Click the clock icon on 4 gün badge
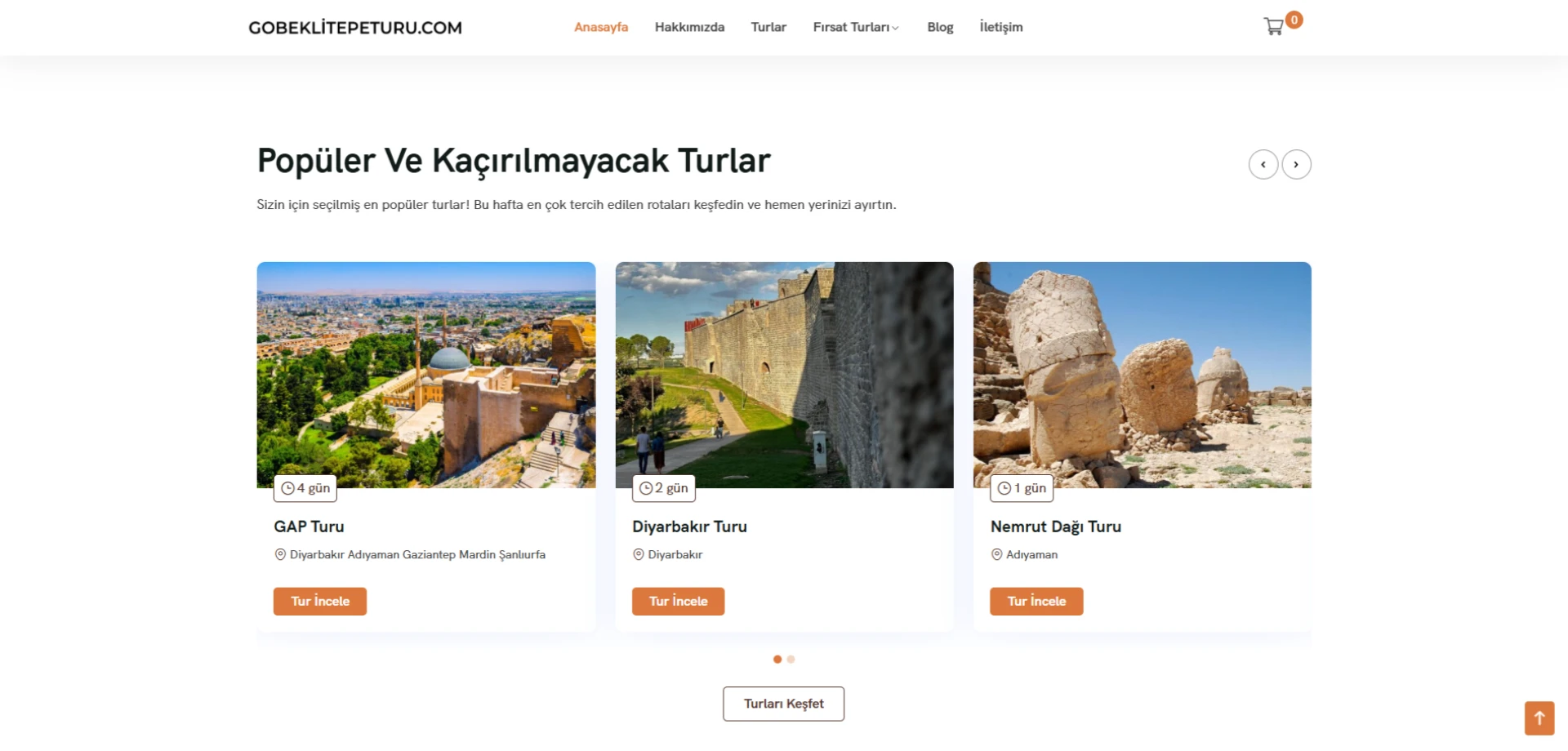This screenshot has width=1568, height=751. 287,488
